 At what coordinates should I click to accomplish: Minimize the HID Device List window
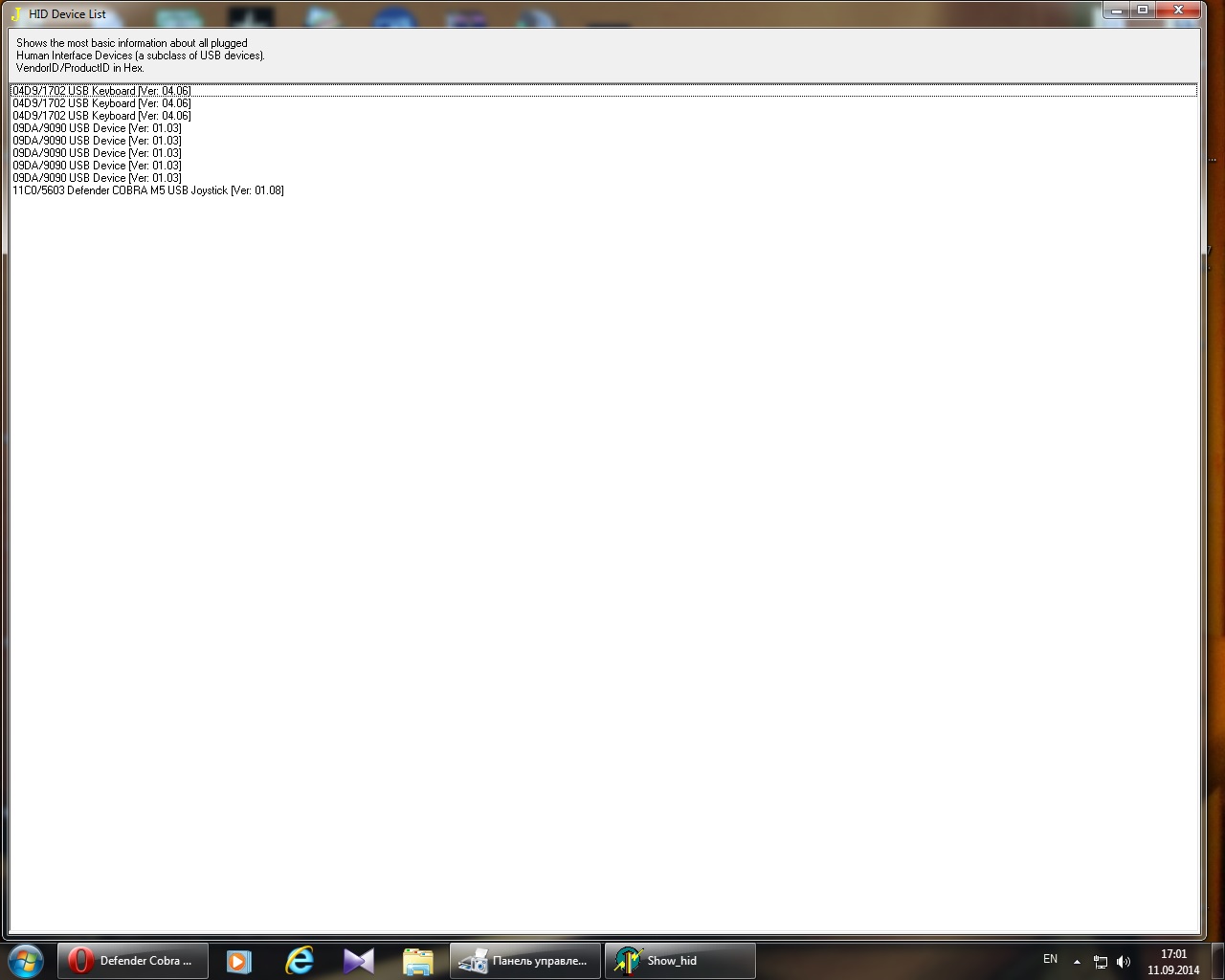click(x=1117, y=11)
